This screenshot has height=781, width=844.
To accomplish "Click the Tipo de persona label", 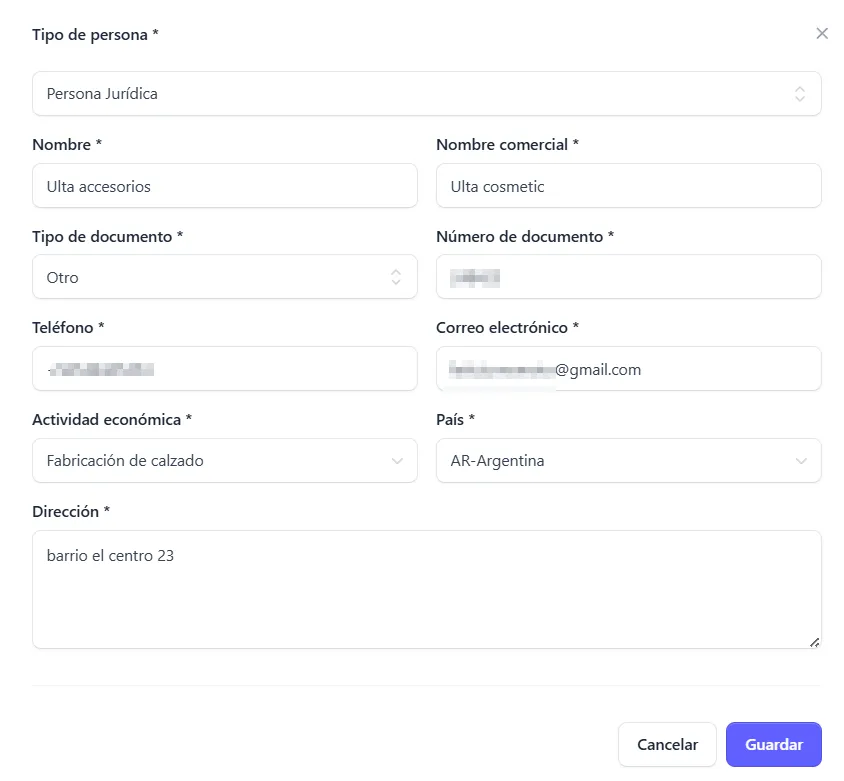I will click(x=95, y=35).
